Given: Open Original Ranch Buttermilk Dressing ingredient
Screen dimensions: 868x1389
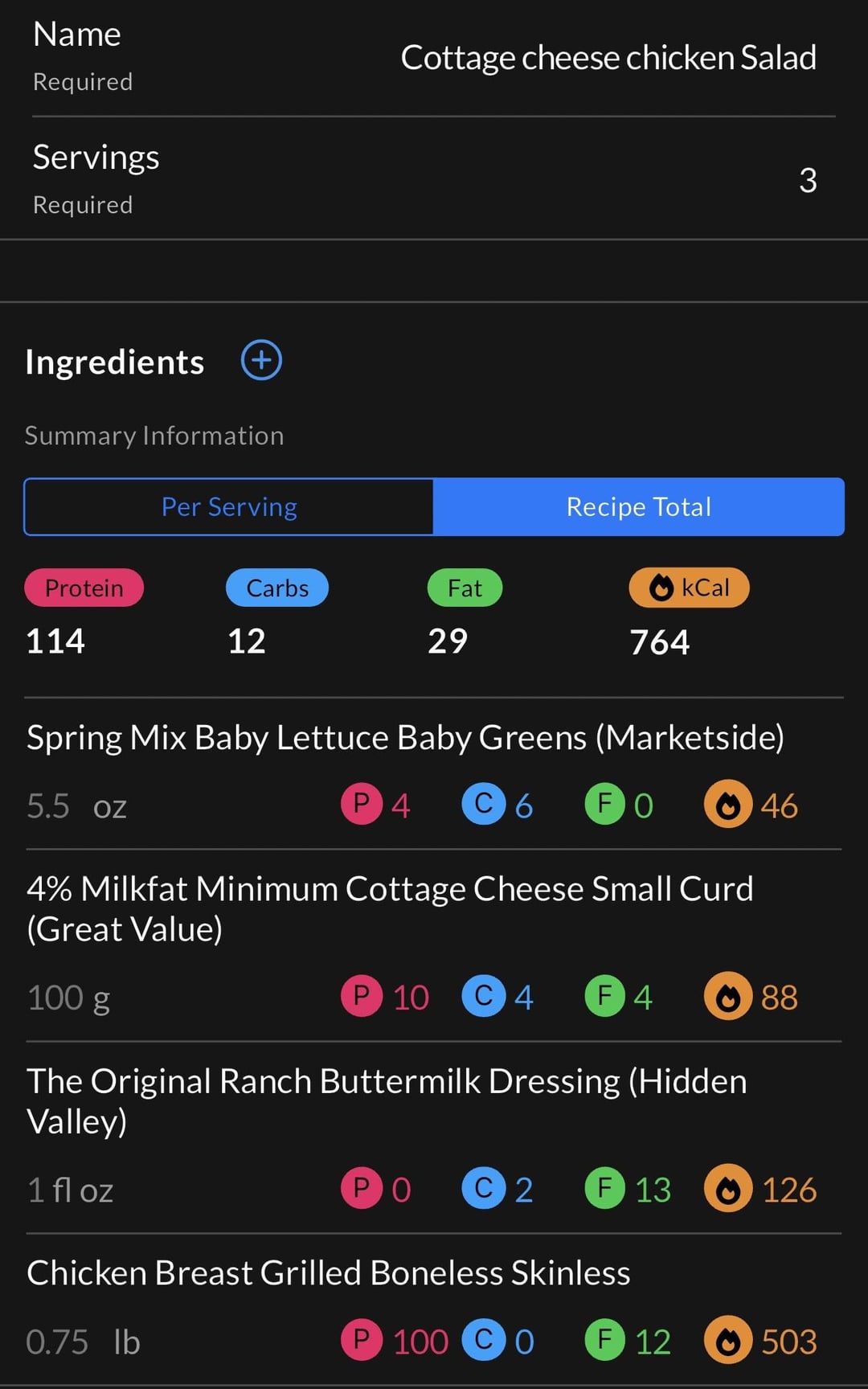Looking at the screenshot, I should pyautogui.click(x=387, y=1100).
